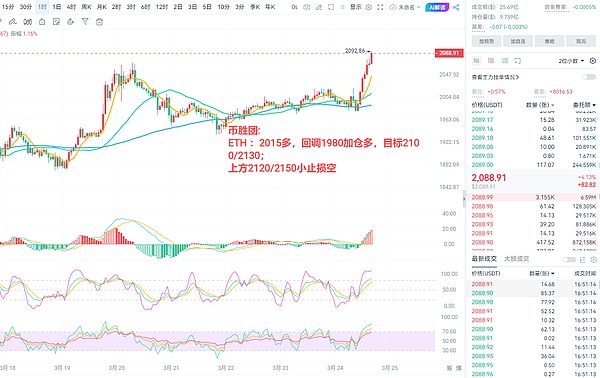Open the 显示 display options

pos(356,7)
